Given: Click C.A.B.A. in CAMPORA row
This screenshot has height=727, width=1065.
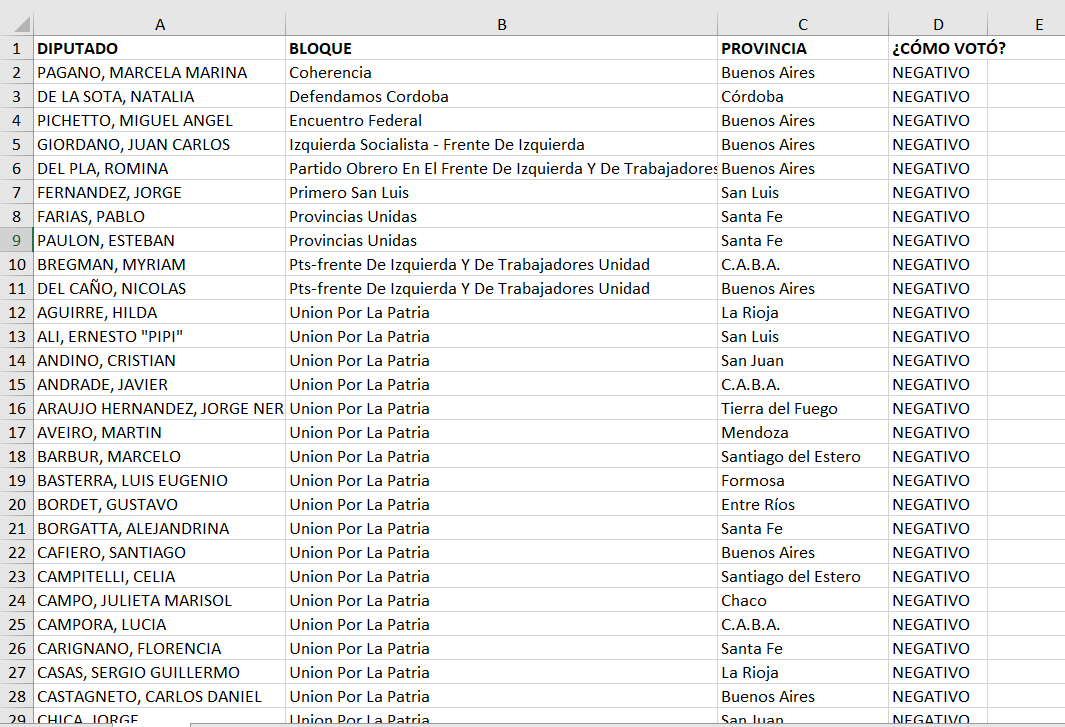Looking at the screenshot, I should 803,624.
